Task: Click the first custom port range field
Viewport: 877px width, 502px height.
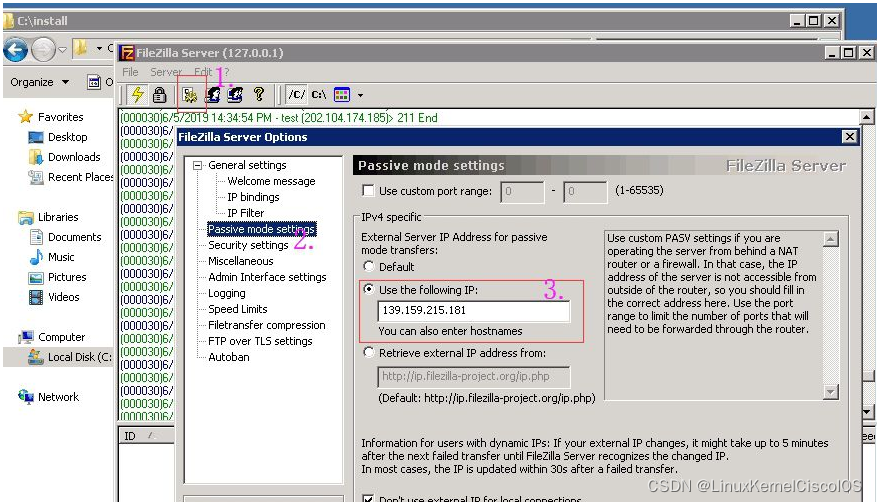Action: [x=522, y=192]
